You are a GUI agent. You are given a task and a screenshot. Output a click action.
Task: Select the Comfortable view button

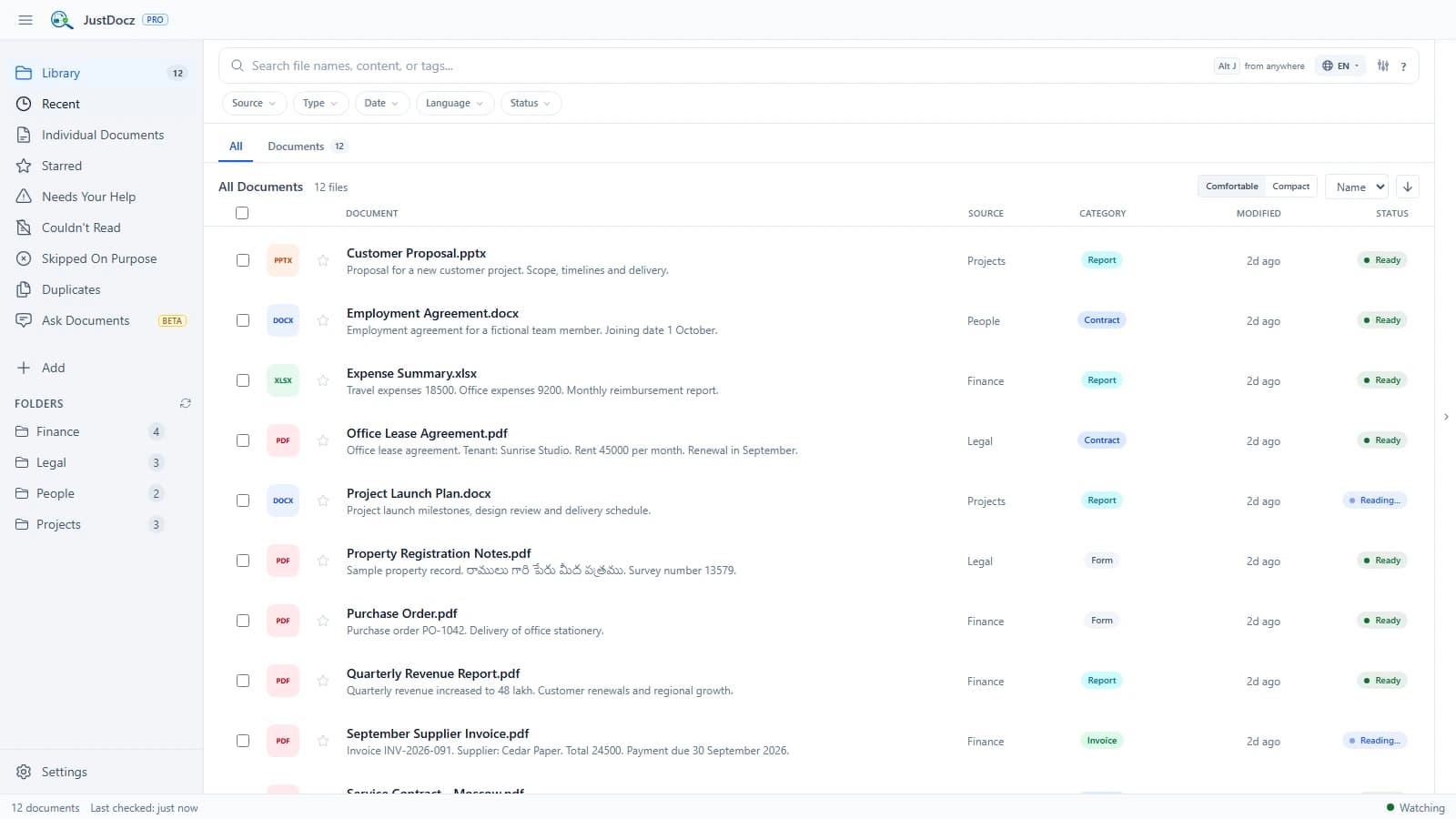tap(1232, 187)
